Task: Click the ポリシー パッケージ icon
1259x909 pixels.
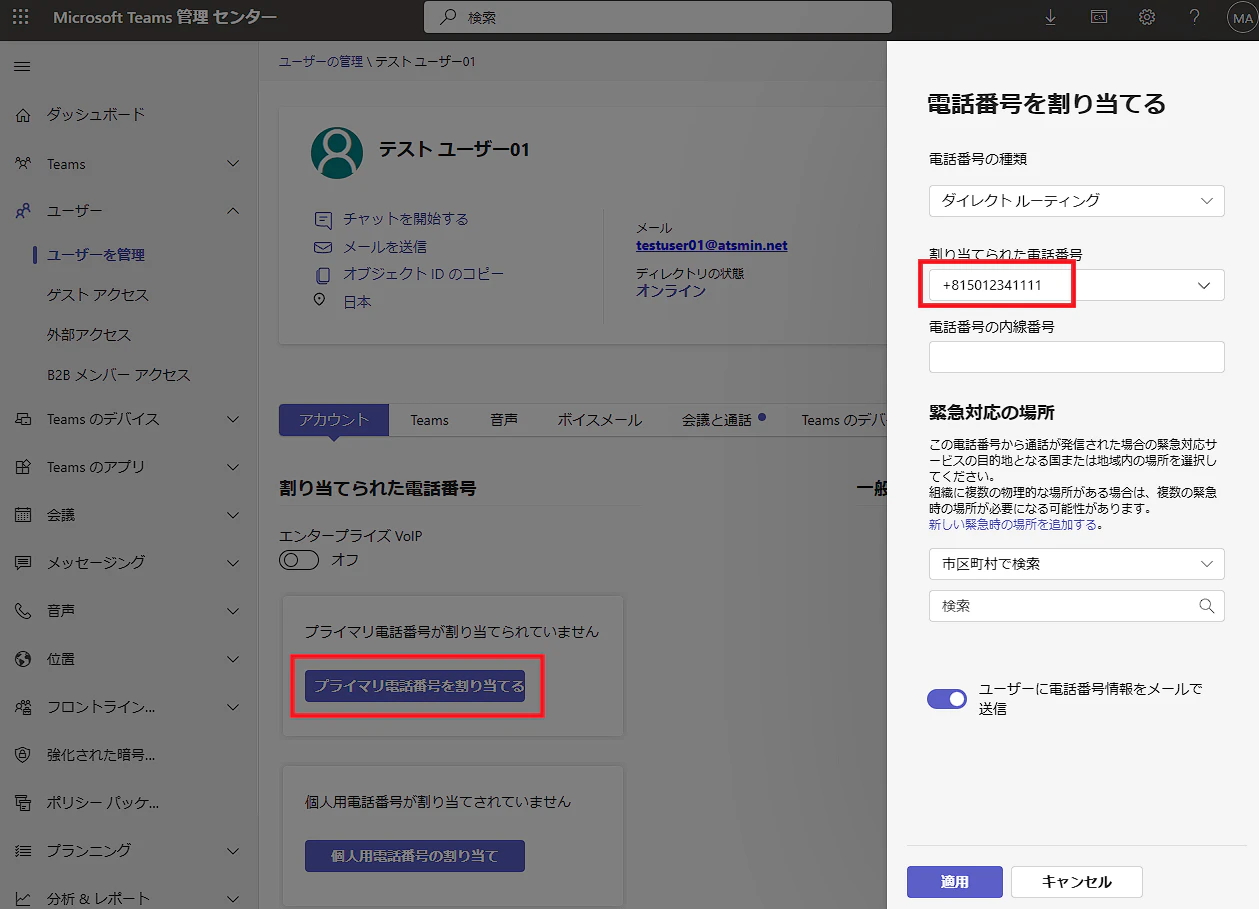Action: (23, 803)
